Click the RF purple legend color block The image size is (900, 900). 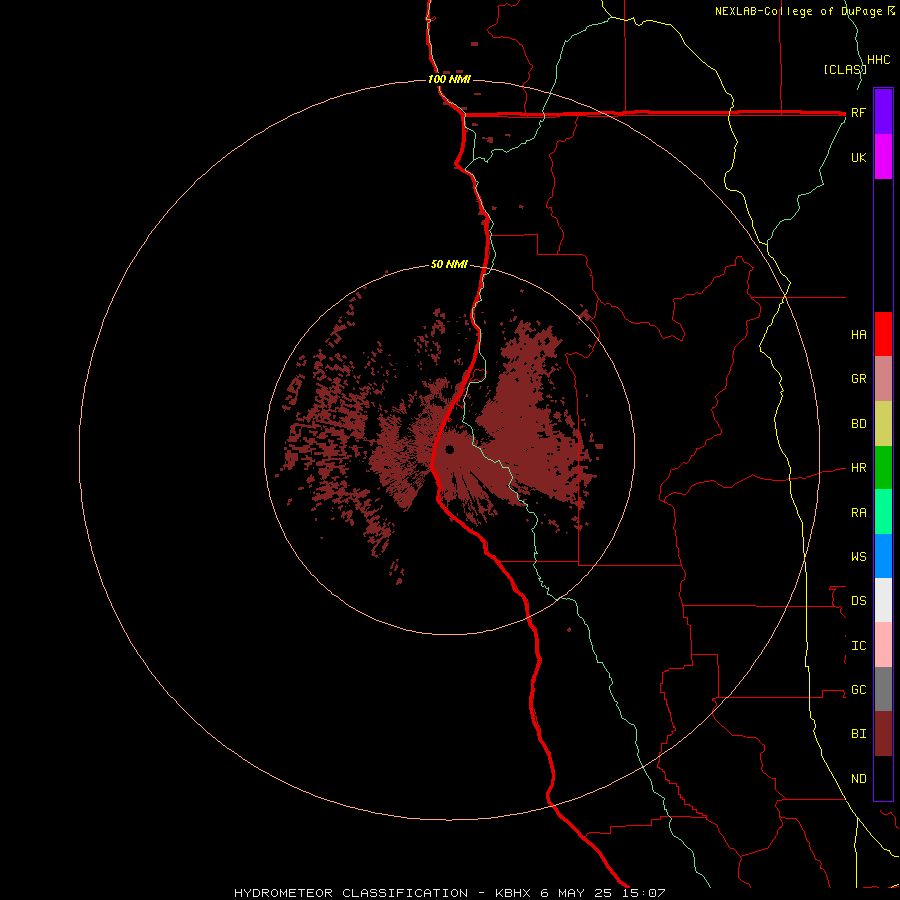883,112
